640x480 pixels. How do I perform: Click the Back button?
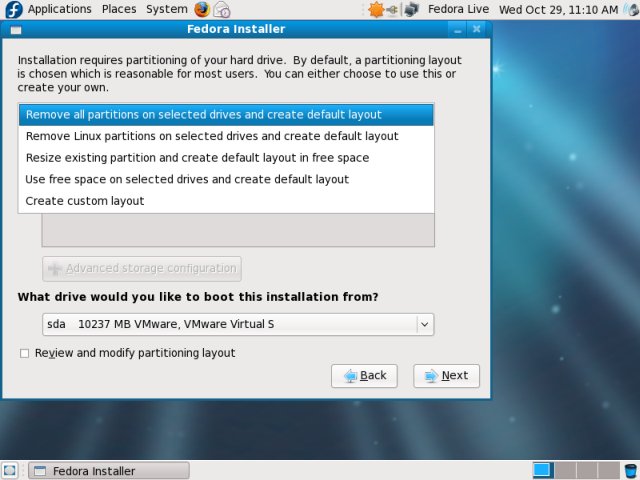point(364,376)
